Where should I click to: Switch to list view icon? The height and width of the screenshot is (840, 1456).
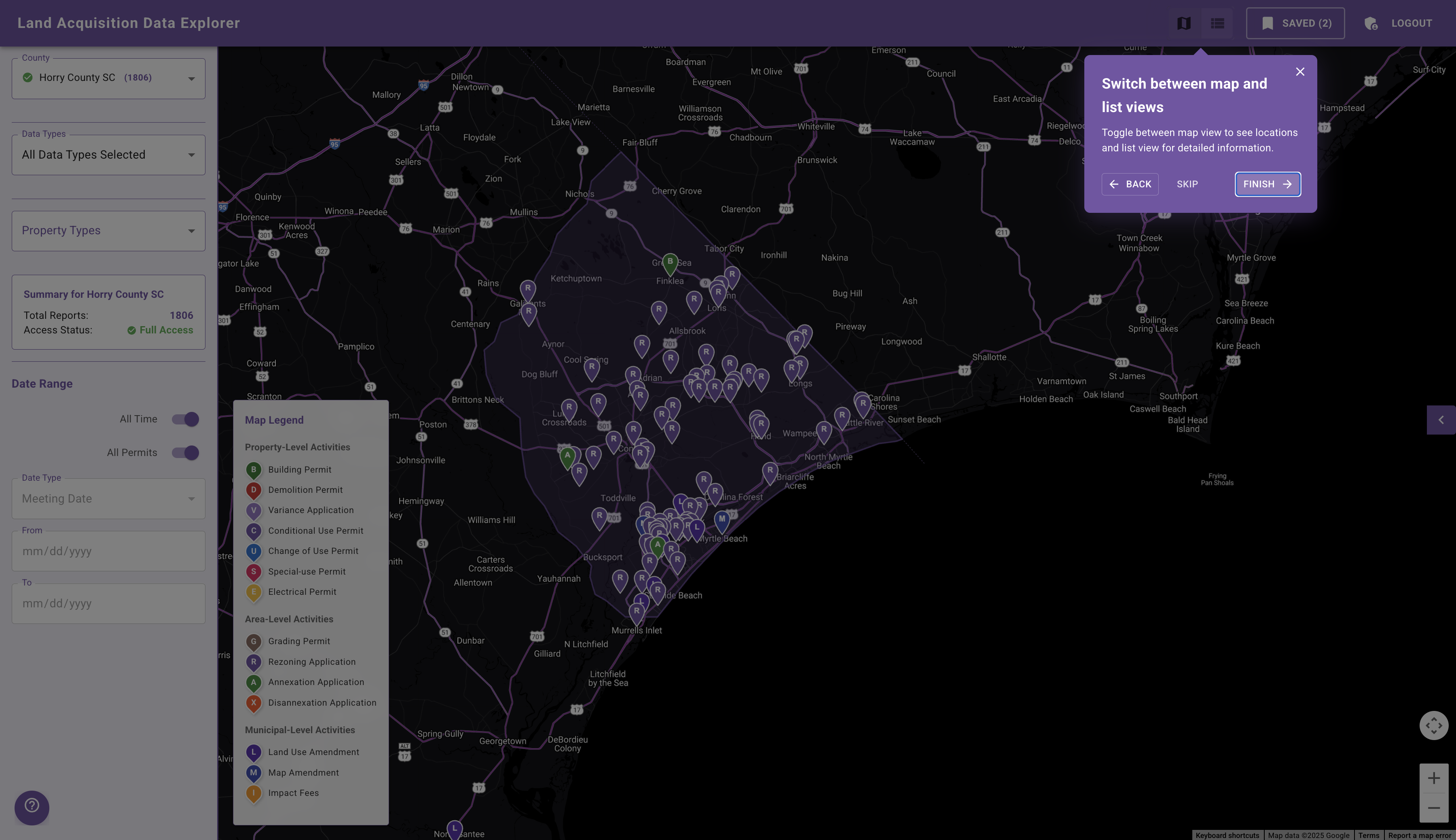pos(1217,23)
